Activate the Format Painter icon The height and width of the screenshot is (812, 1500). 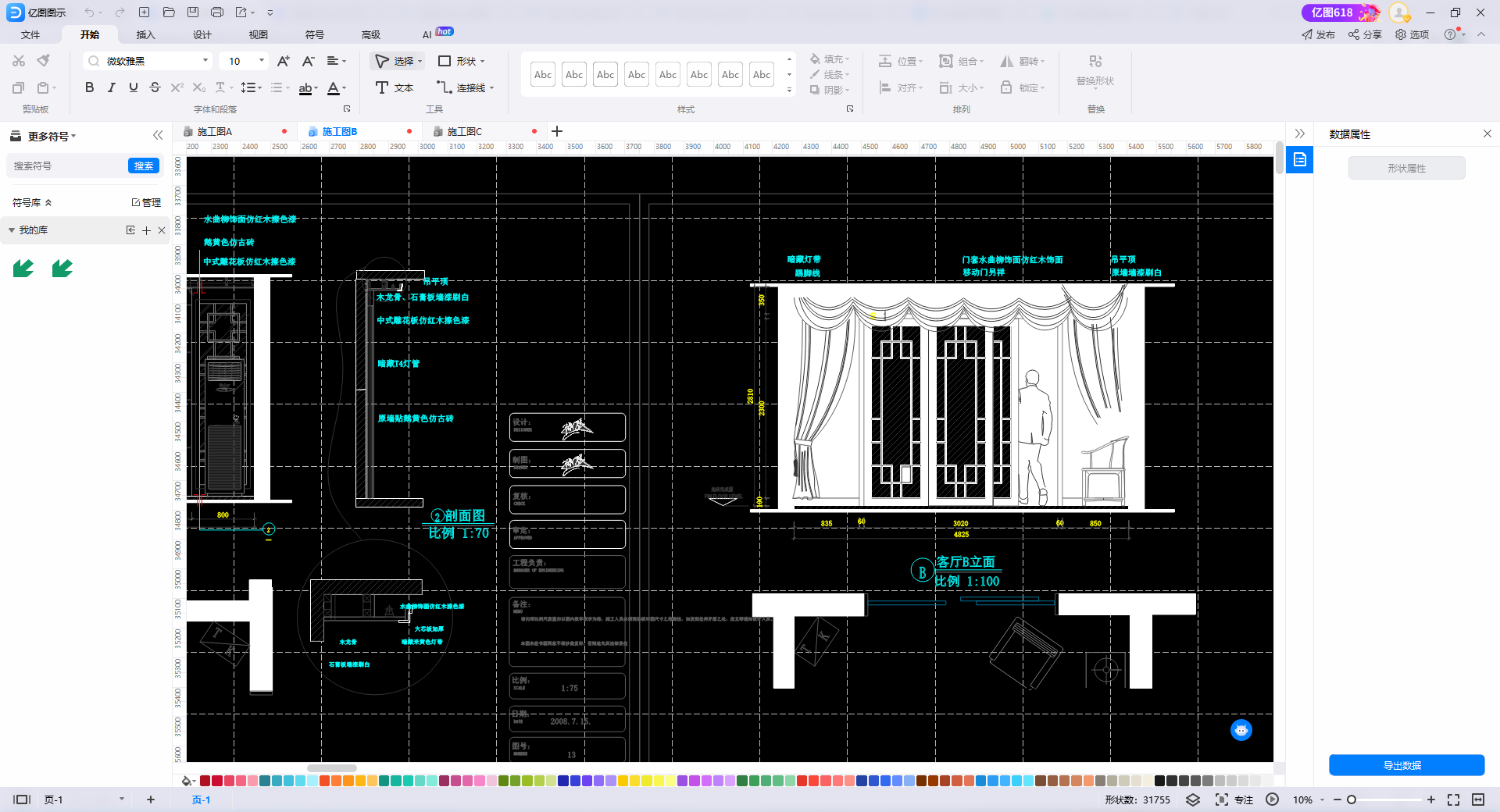point(44,61)
